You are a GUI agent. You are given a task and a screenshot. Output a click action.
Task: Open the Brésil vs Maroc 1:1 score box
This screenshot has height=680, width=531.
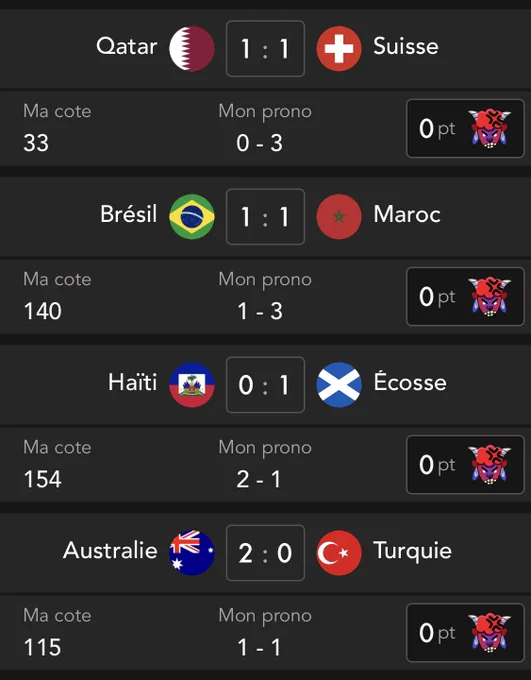[x=266, y=216]
